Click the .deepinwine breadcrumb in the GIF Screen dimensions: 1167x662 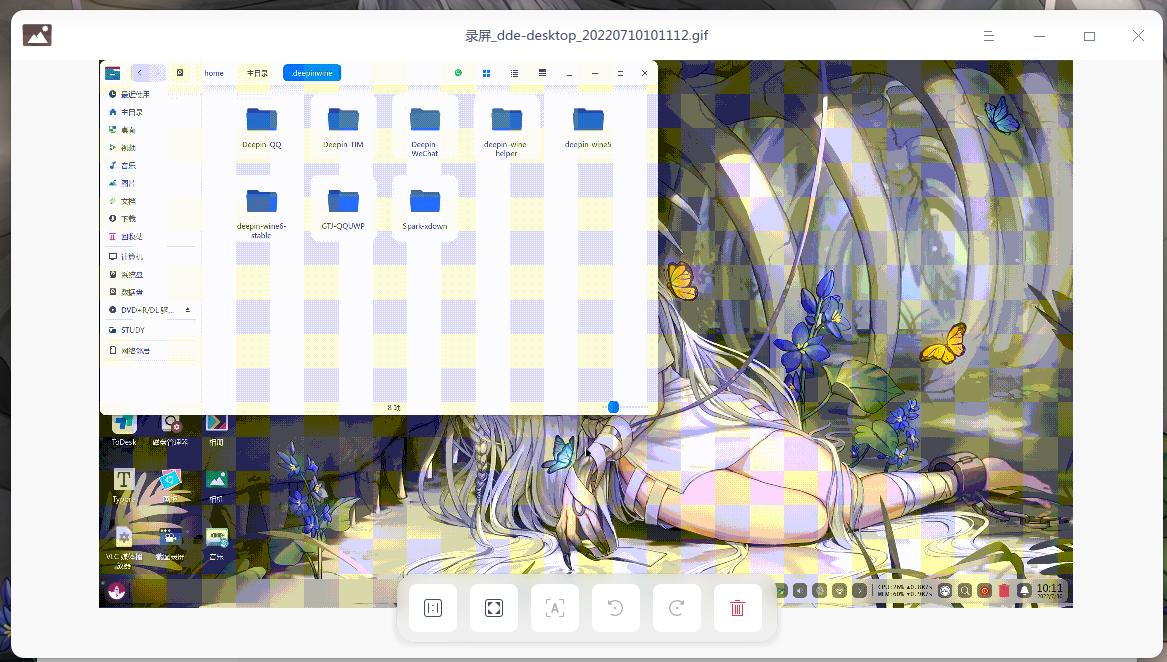pos(312,73)
